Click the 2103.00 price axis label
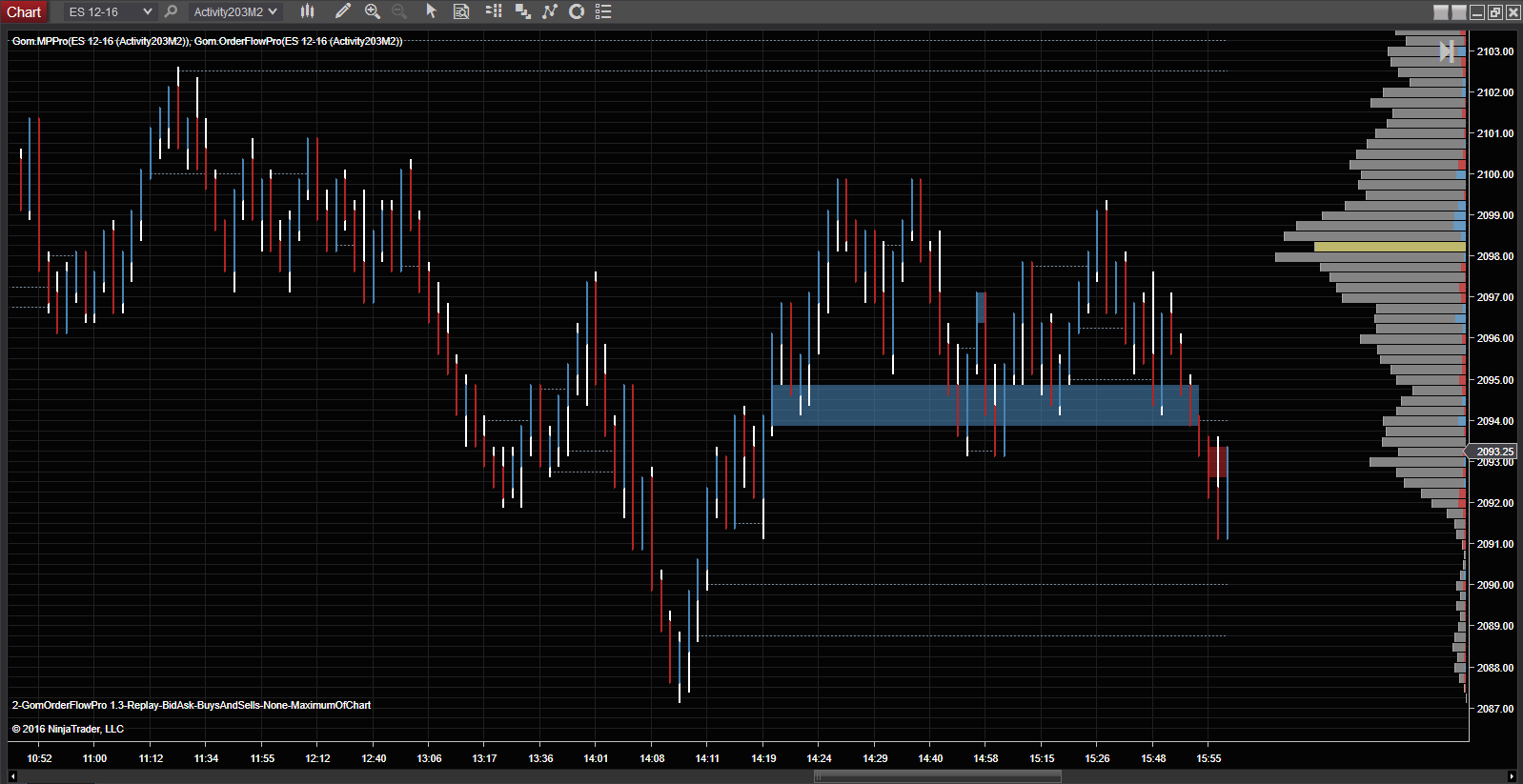 [x=1494, y=51]
